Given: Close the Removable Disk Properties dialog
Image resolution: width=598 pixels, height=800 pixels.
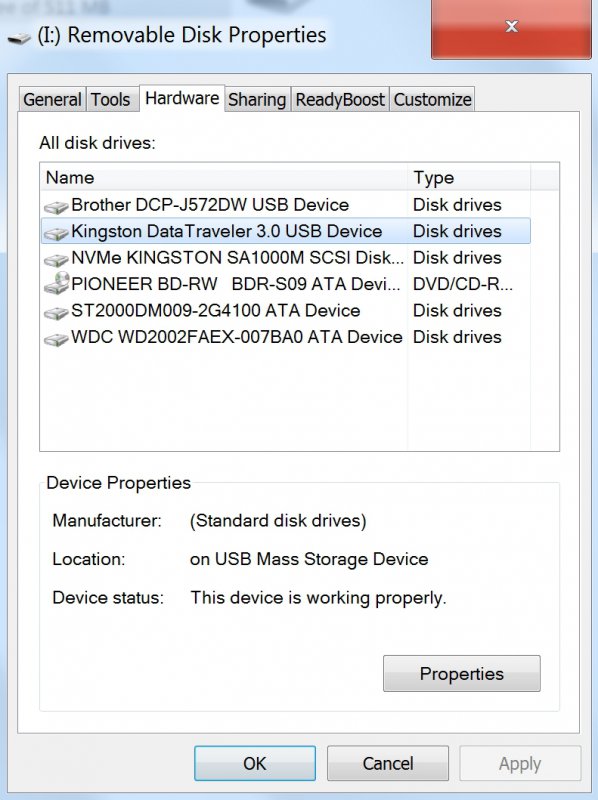Looking at the screenshot, I should pos(511,28).
